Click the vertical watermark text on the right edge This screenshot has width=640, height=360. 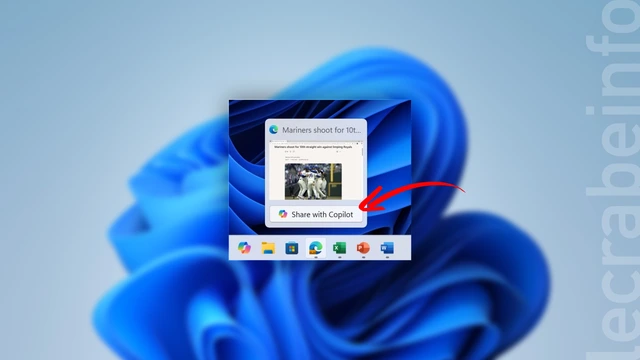612,180
